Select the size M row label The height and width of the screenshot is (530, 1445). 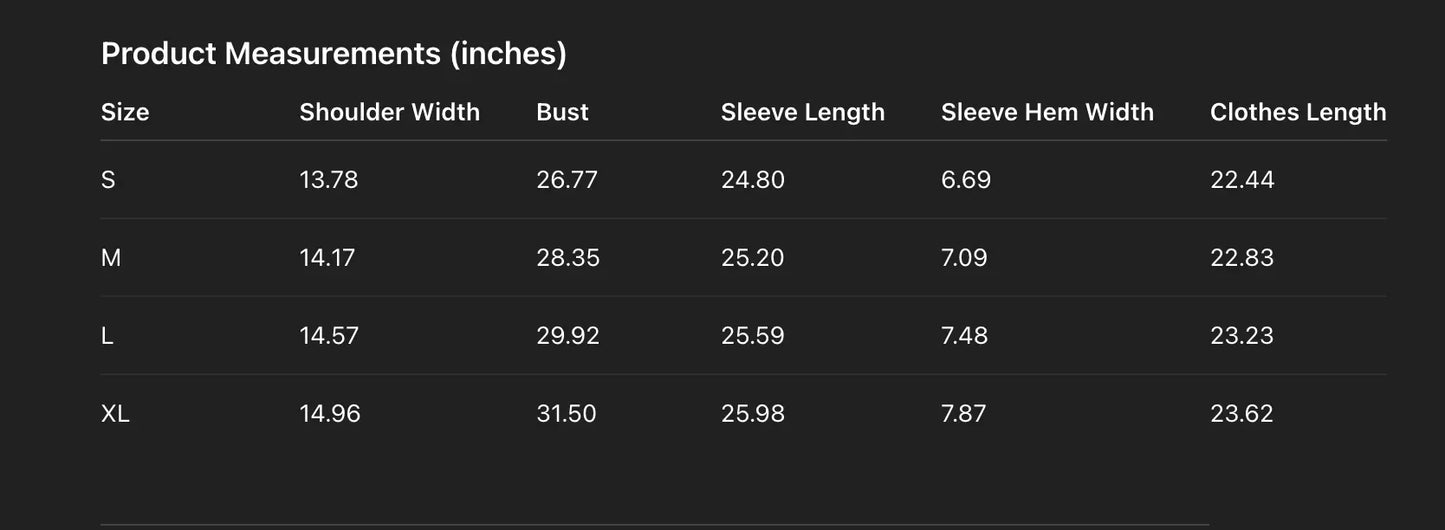click(x=111, y=258)
